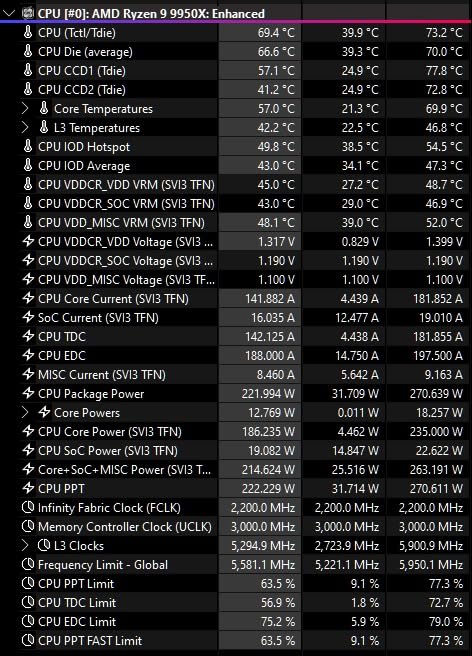This screenshot has width=472, height=656.
Task: Click thermometer icon beside CPU IOD Average
Action: pyautogui.click(x=28, y=165)
